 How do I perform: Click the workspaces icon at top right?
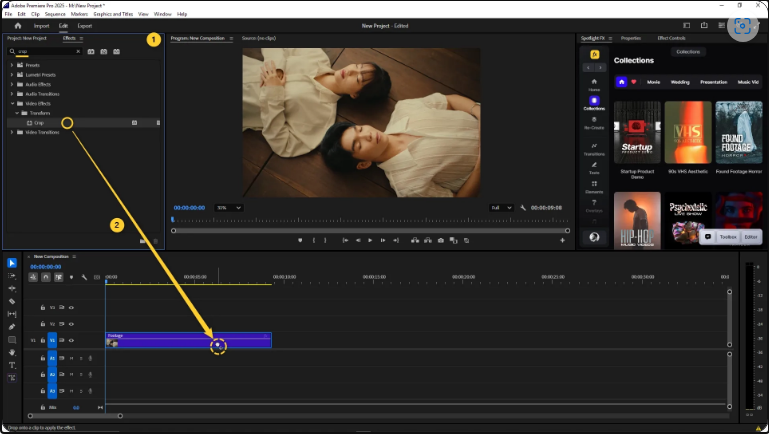coord(687,26)
